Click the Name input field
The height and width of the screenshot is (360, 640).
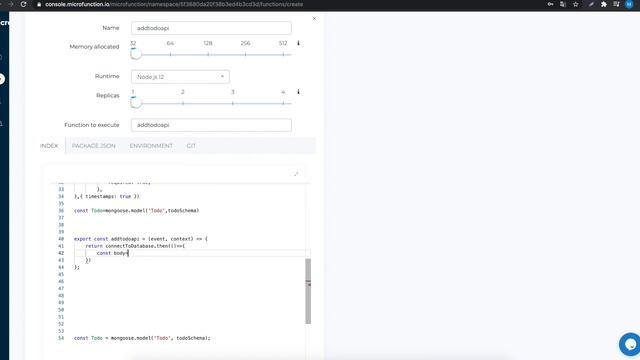(x=211, y=28)
